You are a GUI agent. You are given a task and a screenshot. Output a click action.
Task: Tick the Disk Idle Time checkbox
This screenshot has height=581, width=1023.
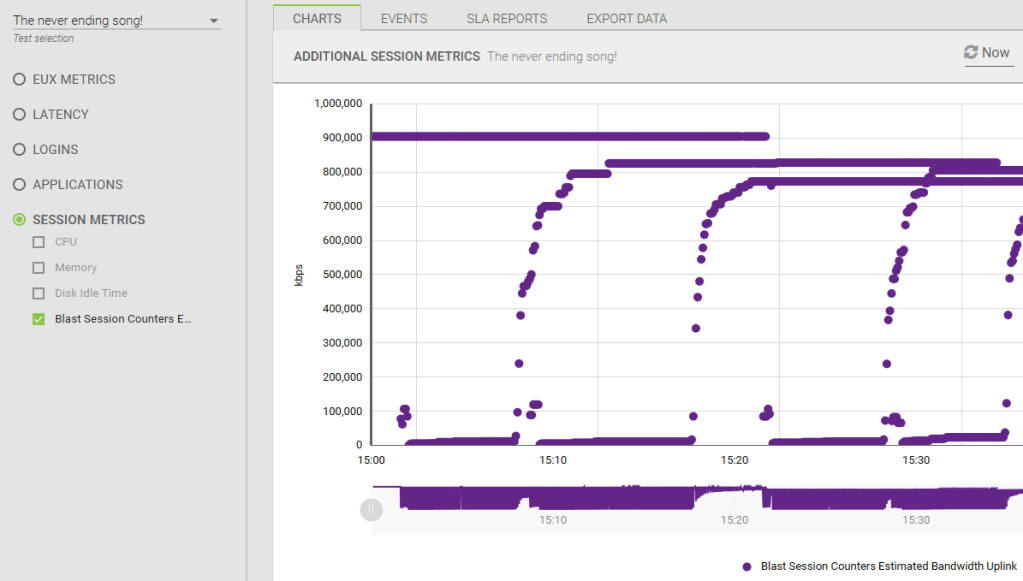(39, 294)
